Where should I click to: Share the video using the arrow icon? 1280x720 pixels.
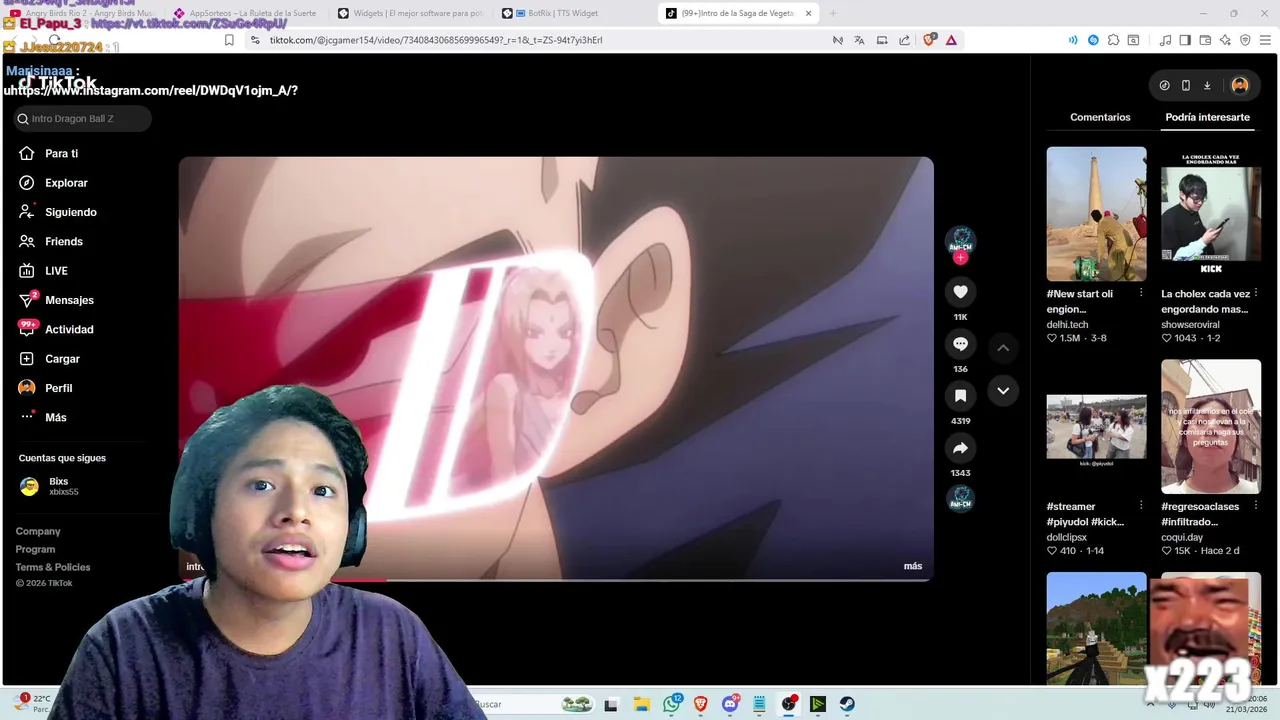pyautogui.click(x=960, y=448)
